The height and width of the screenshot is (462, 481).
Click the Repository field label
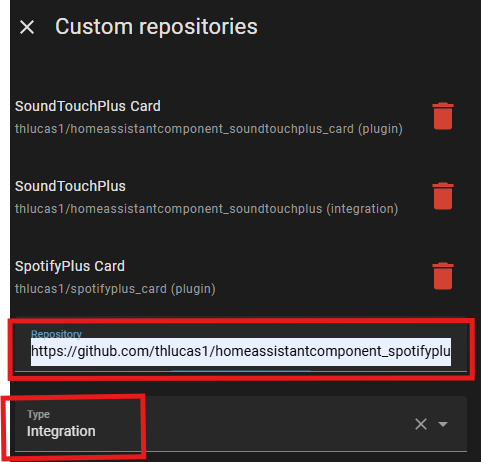tap(56, 334)
